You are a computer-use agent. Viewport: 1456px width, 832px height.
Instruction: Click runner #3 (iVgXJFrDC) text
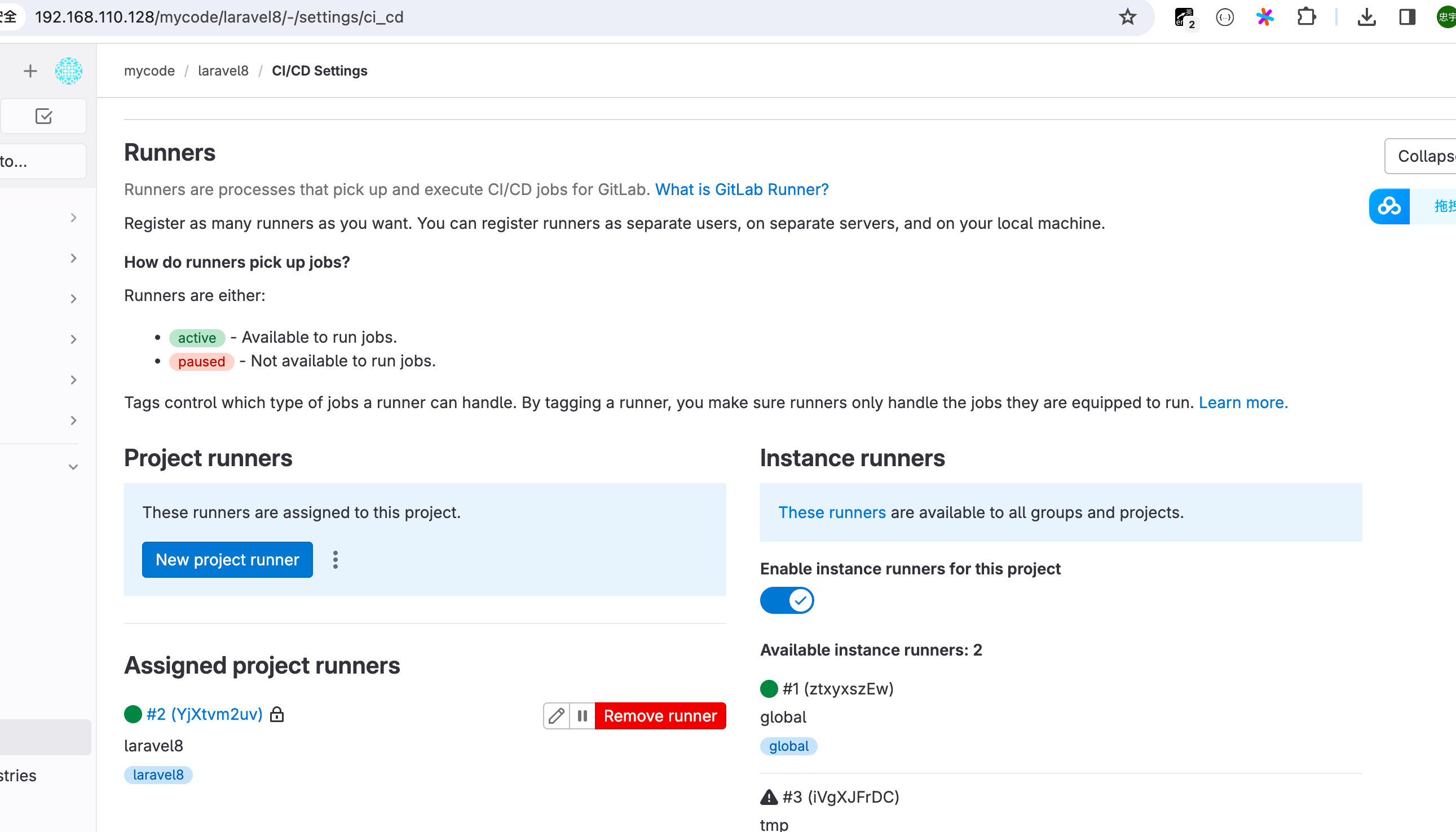coord(840,796)
